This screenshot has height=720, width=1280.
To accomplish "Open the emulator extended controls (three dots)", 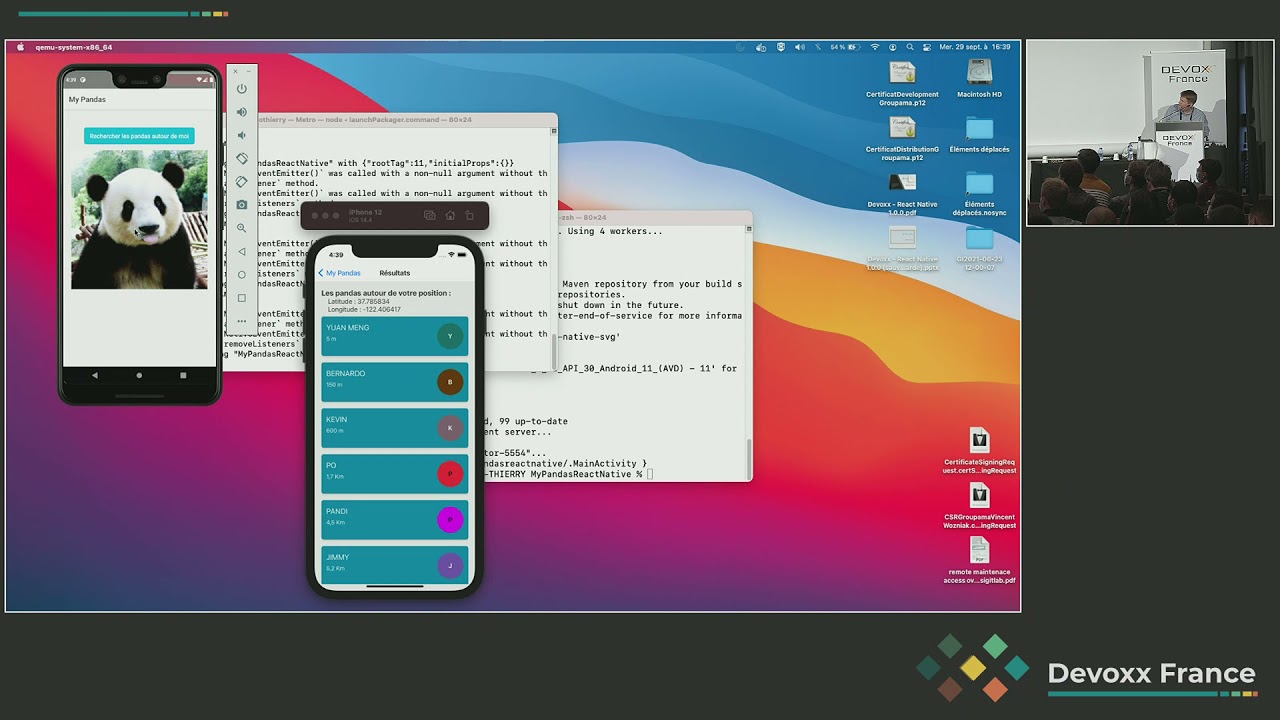I will click(x=241, y=321).
